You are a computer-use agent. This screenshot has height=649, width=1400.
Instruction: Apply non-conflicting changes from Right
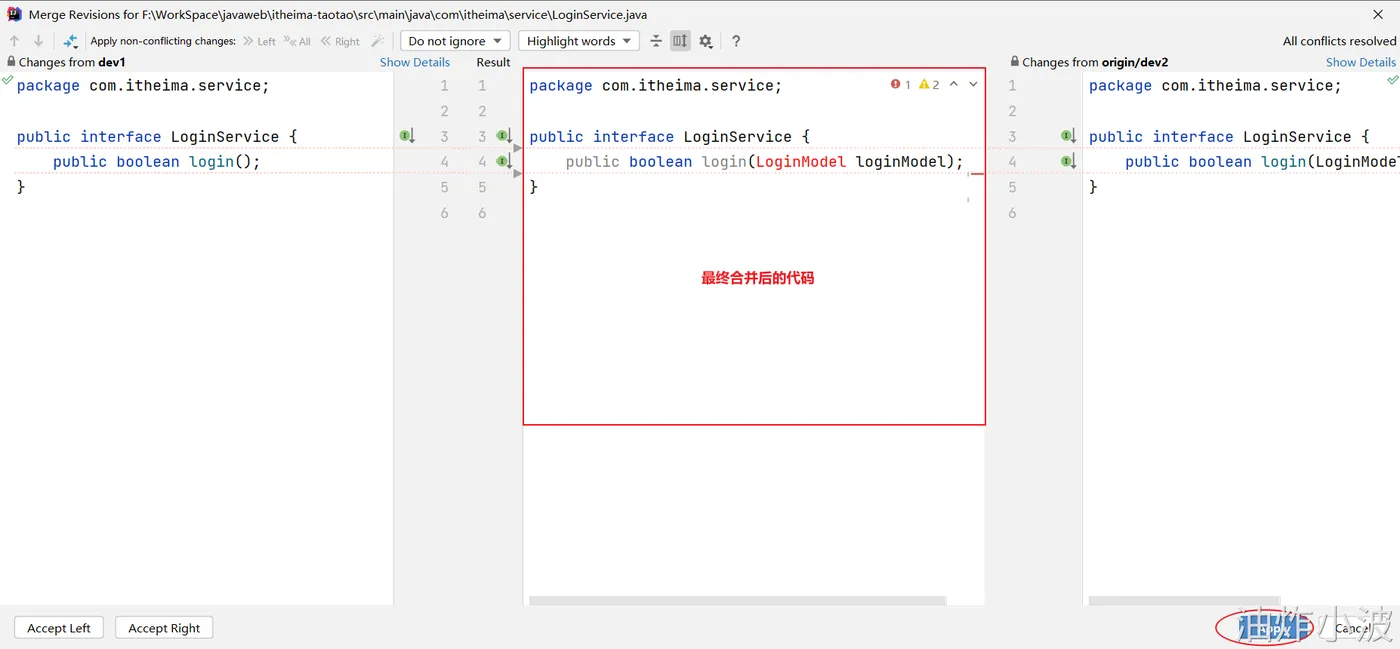click(340, 41)
